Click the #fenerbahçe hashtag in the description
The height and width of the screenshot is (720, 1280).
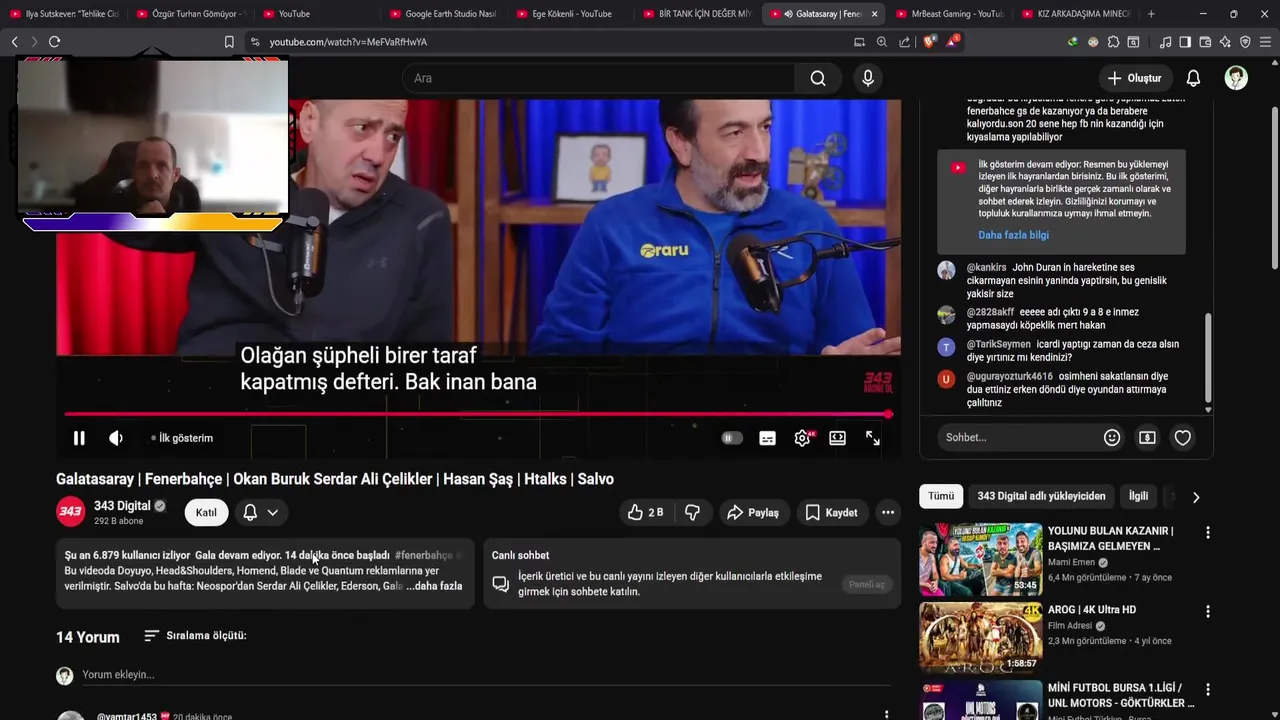(424, 555)
